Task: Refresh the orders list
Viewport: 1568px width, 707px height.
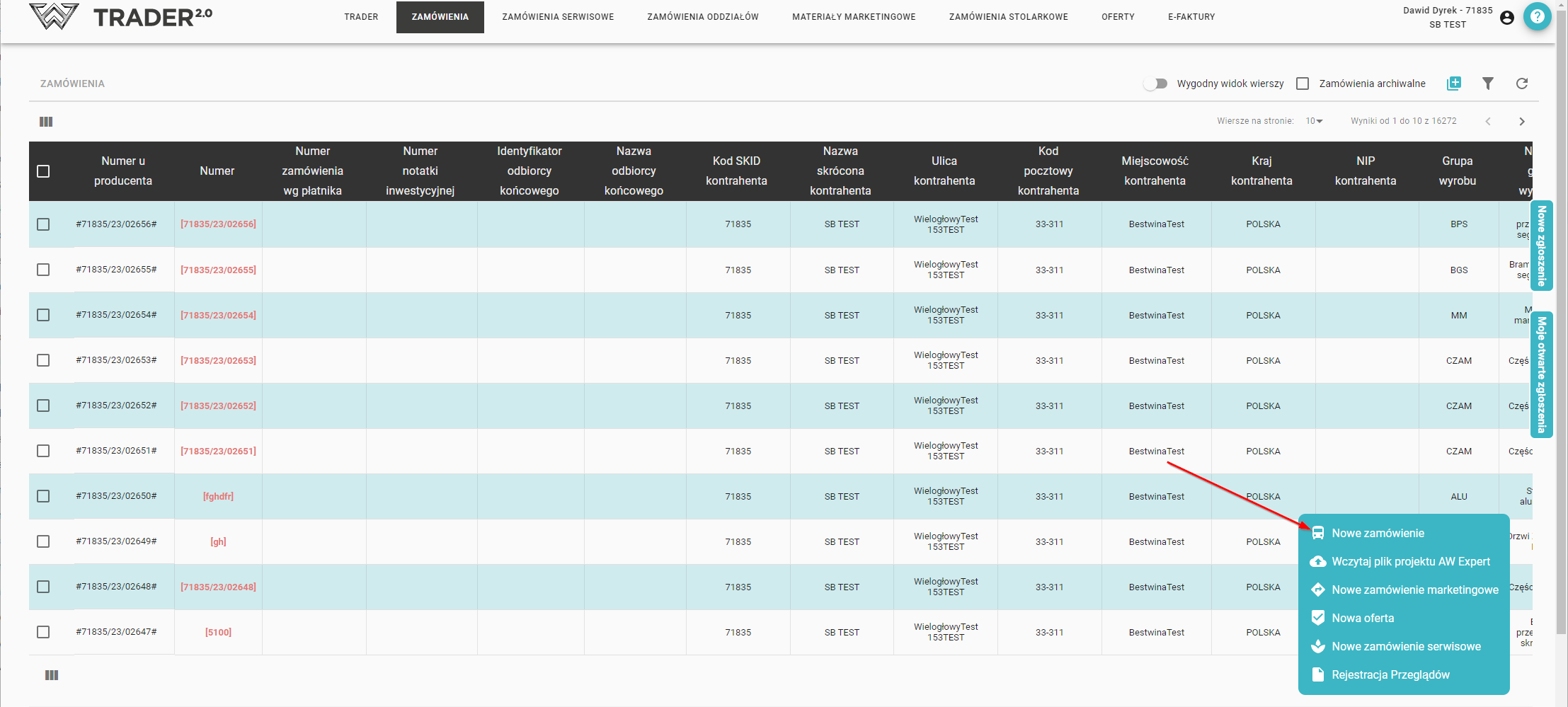Action: 1522,84
